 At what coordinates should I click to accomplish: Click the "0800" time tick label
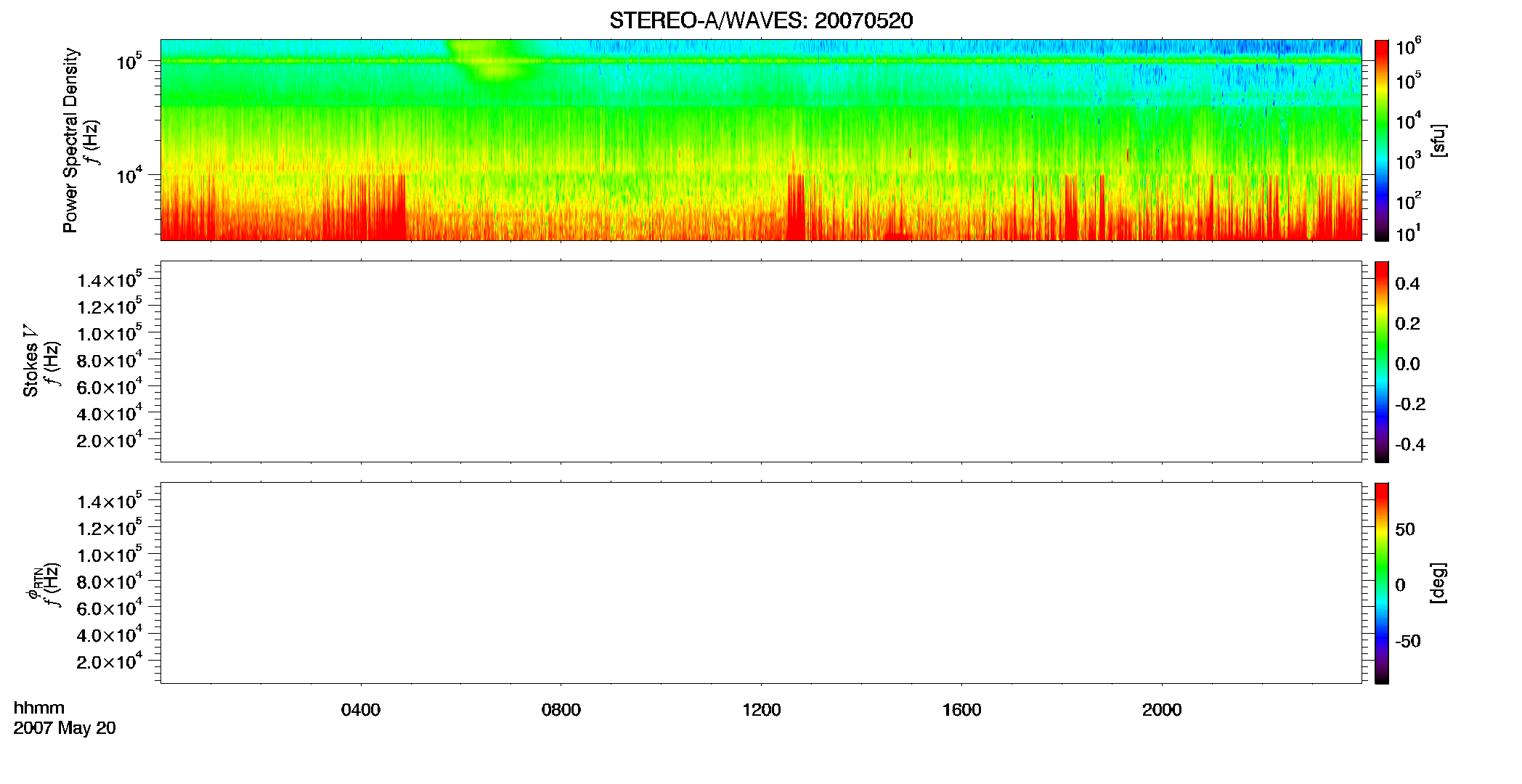(561, 710)
